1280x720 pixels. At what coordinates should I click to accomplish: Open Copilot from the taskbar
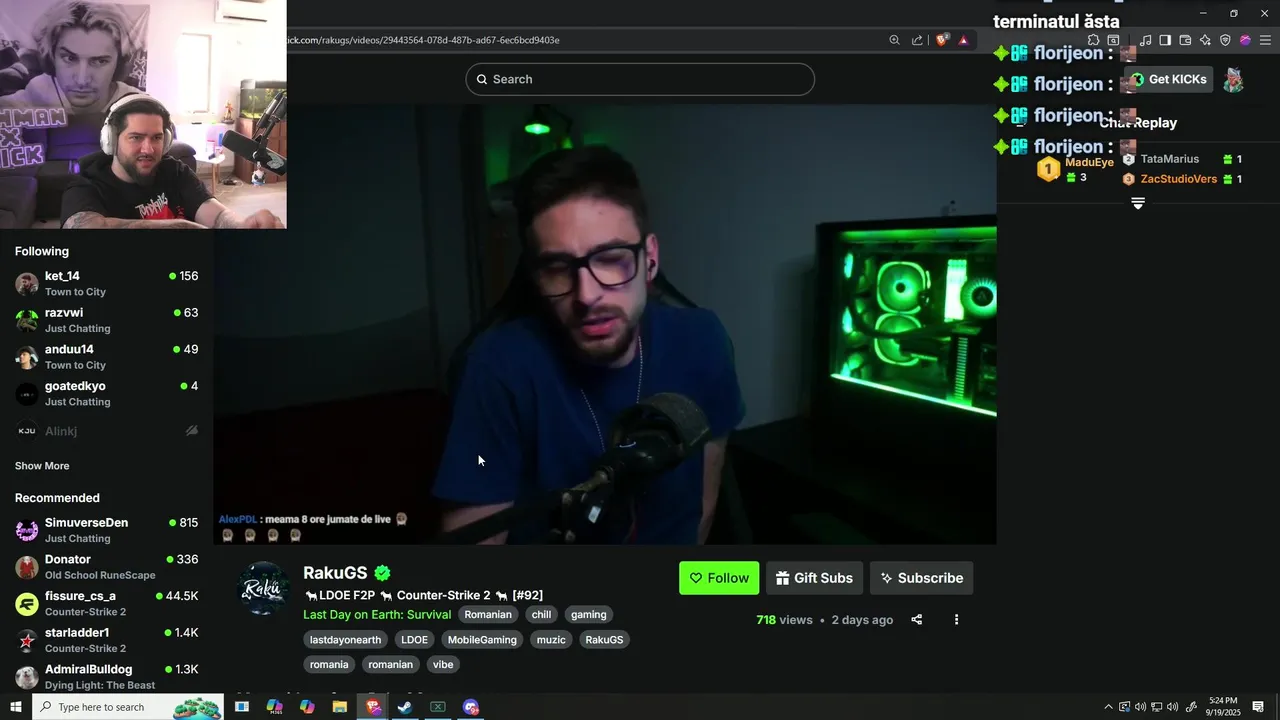point(307,707)
